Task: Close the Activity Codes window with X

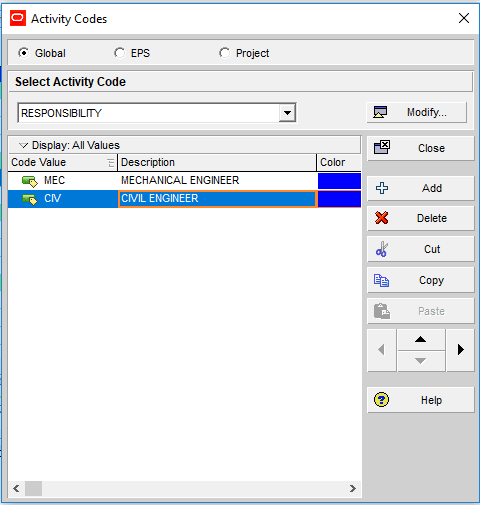Action: (464, 18)
